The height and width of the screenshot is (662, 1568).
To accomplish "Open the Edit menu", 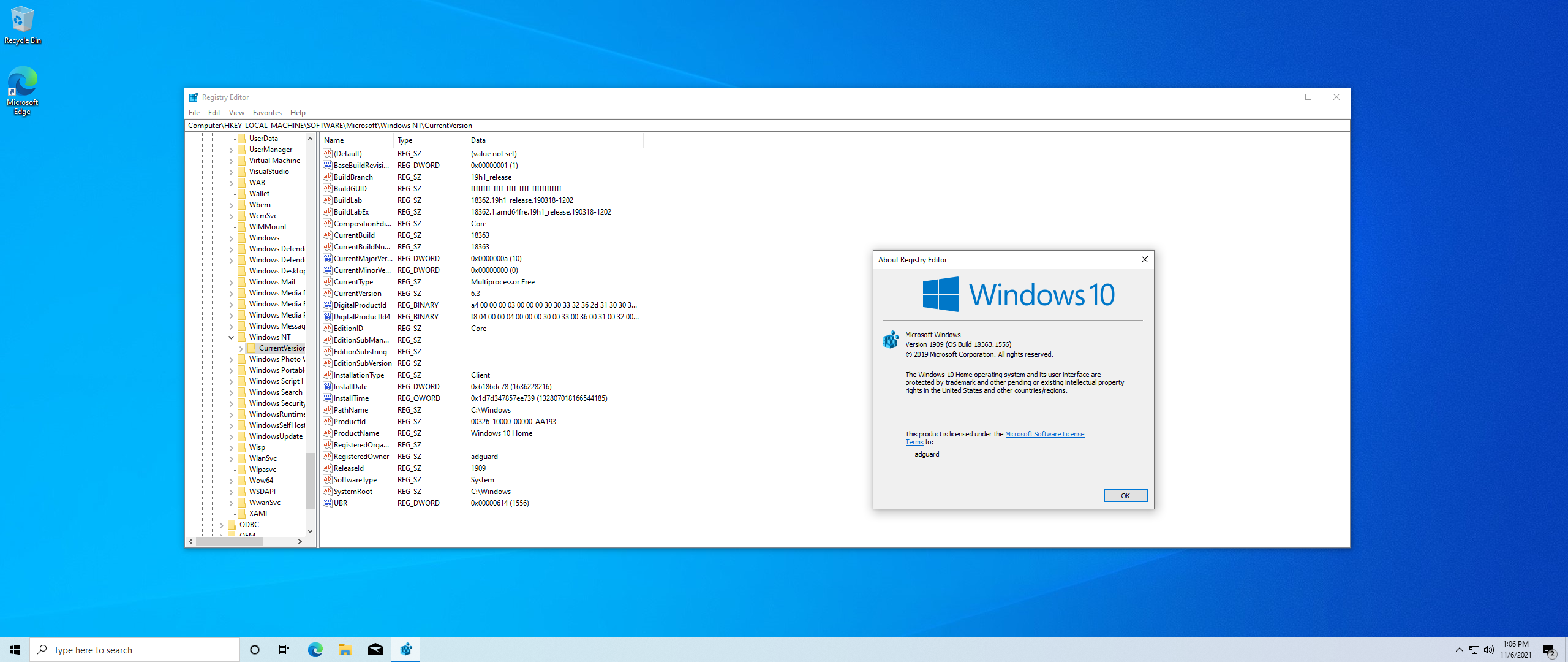I will (x=214, y=113).
